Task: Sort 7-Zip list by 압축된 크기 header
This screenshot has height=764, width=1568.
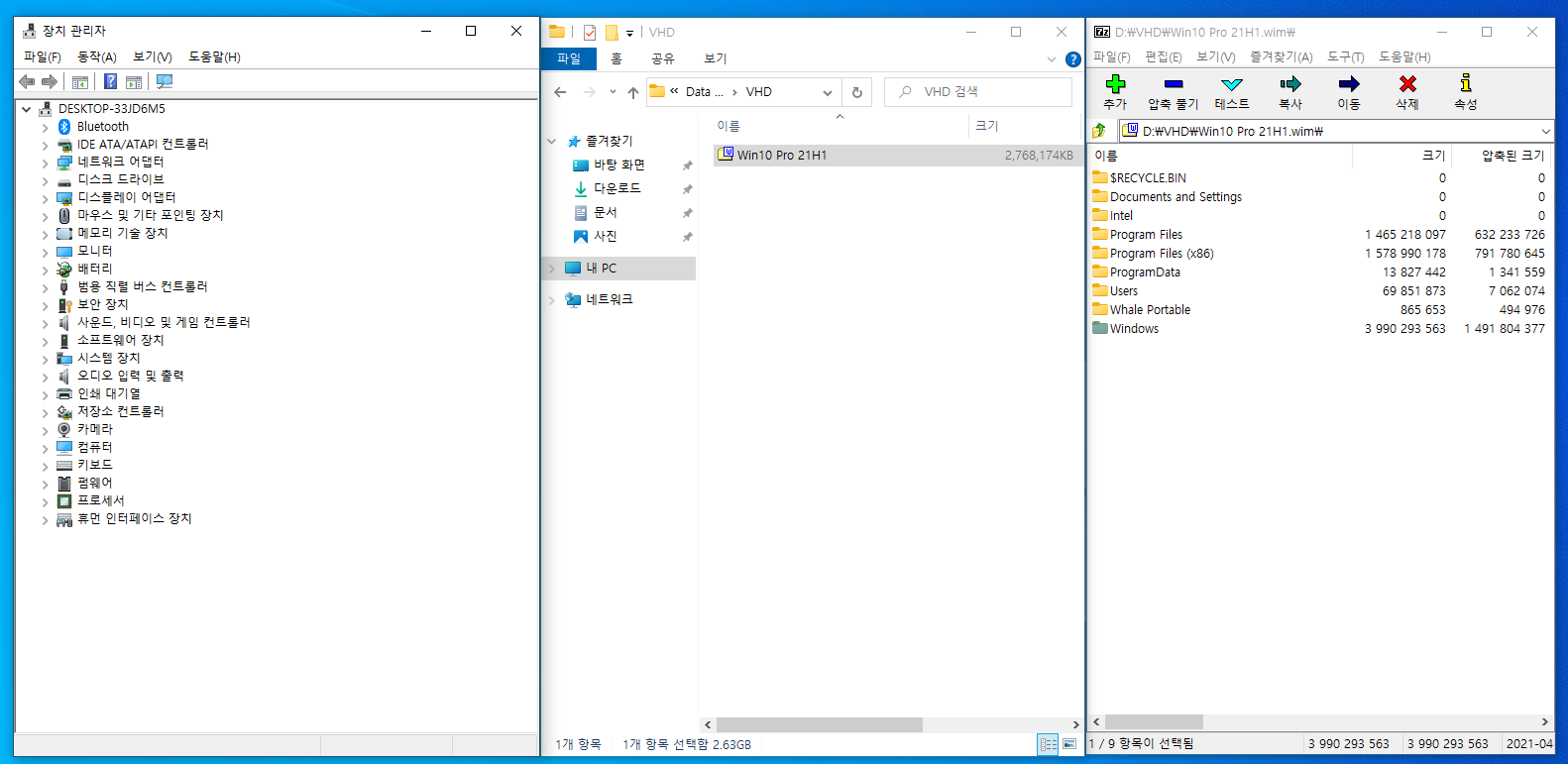Action: click(x=1501, y=155)
